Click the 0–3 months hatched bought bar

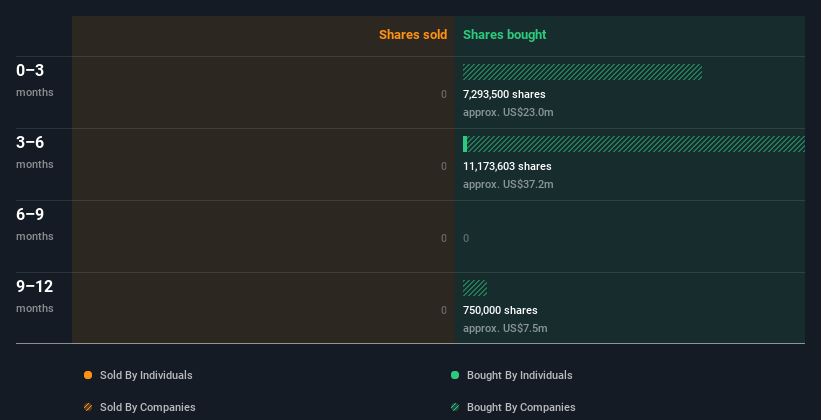pos(582,72)
